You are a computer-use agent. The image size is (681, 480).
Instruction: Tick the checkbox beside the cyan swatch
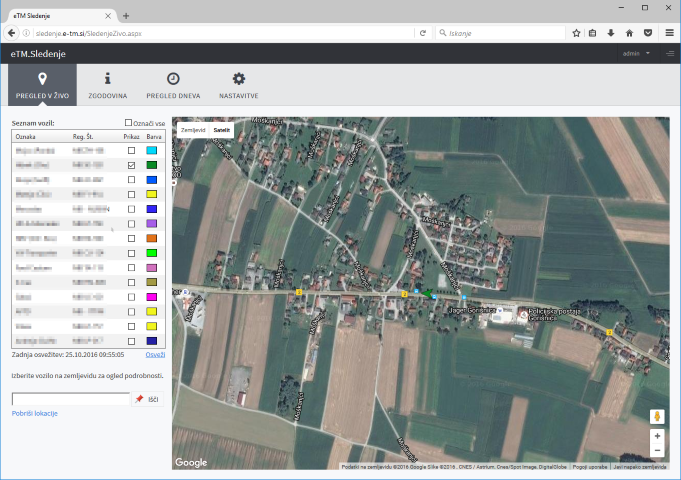131,150
